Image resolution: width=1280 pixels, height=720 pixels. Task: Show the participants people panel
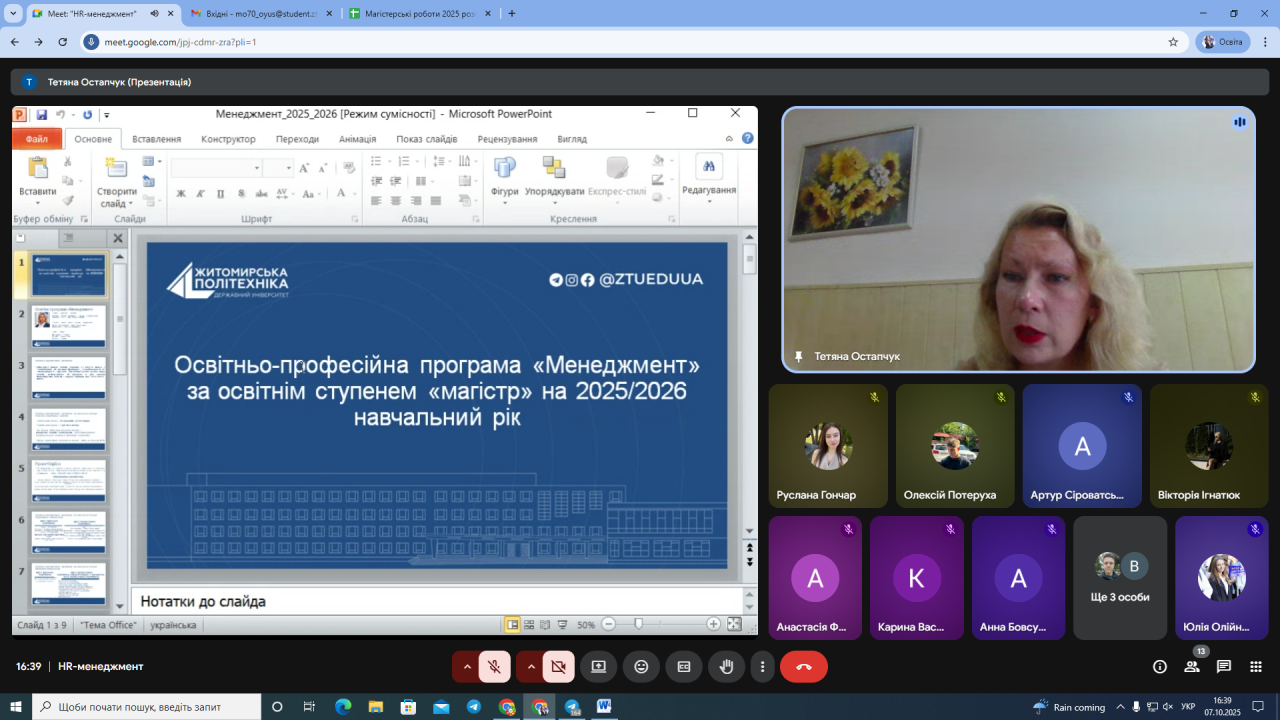tap(1192, 667)
